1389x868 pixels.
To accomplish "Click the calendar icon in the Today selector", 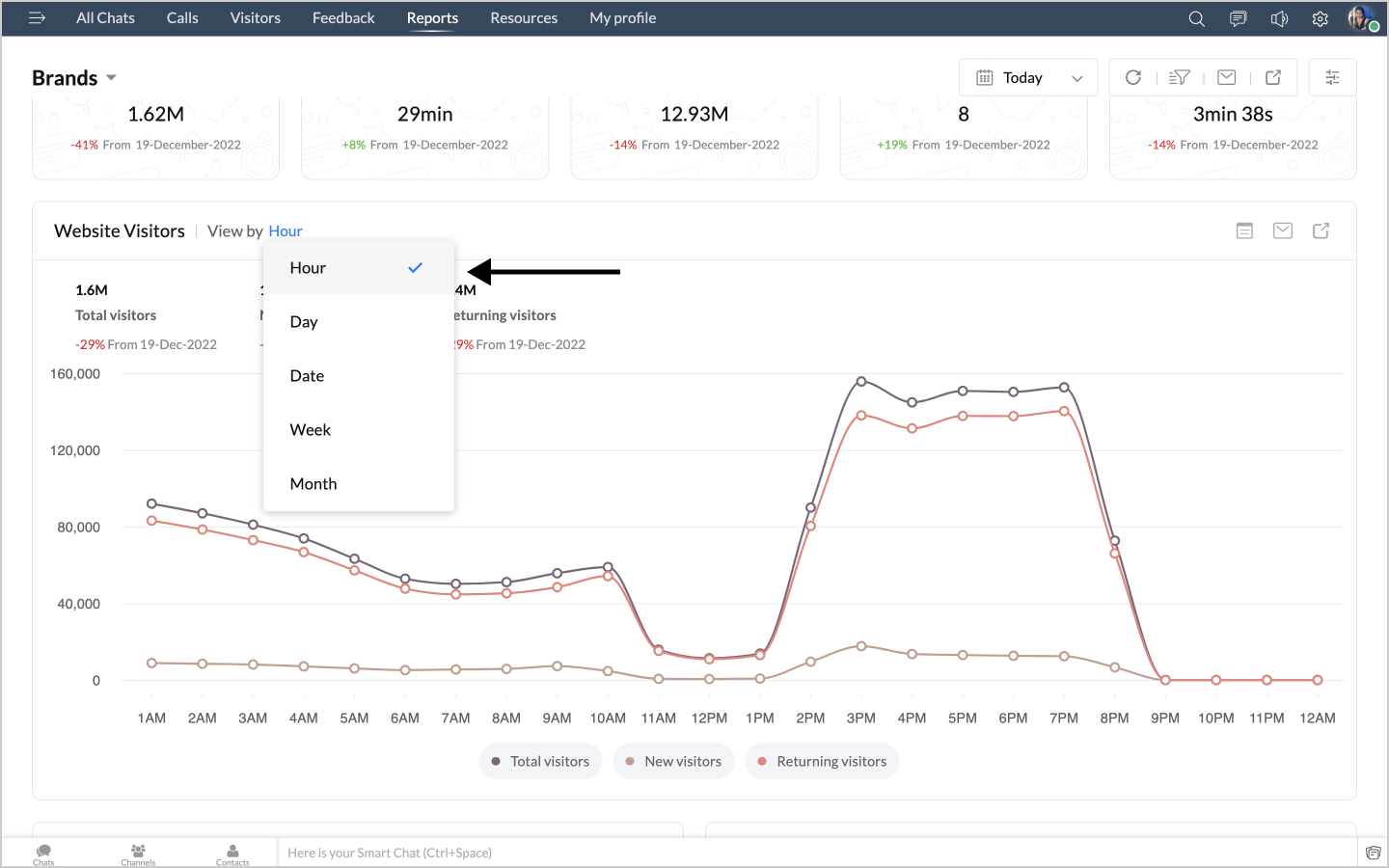I will point(985,77).
